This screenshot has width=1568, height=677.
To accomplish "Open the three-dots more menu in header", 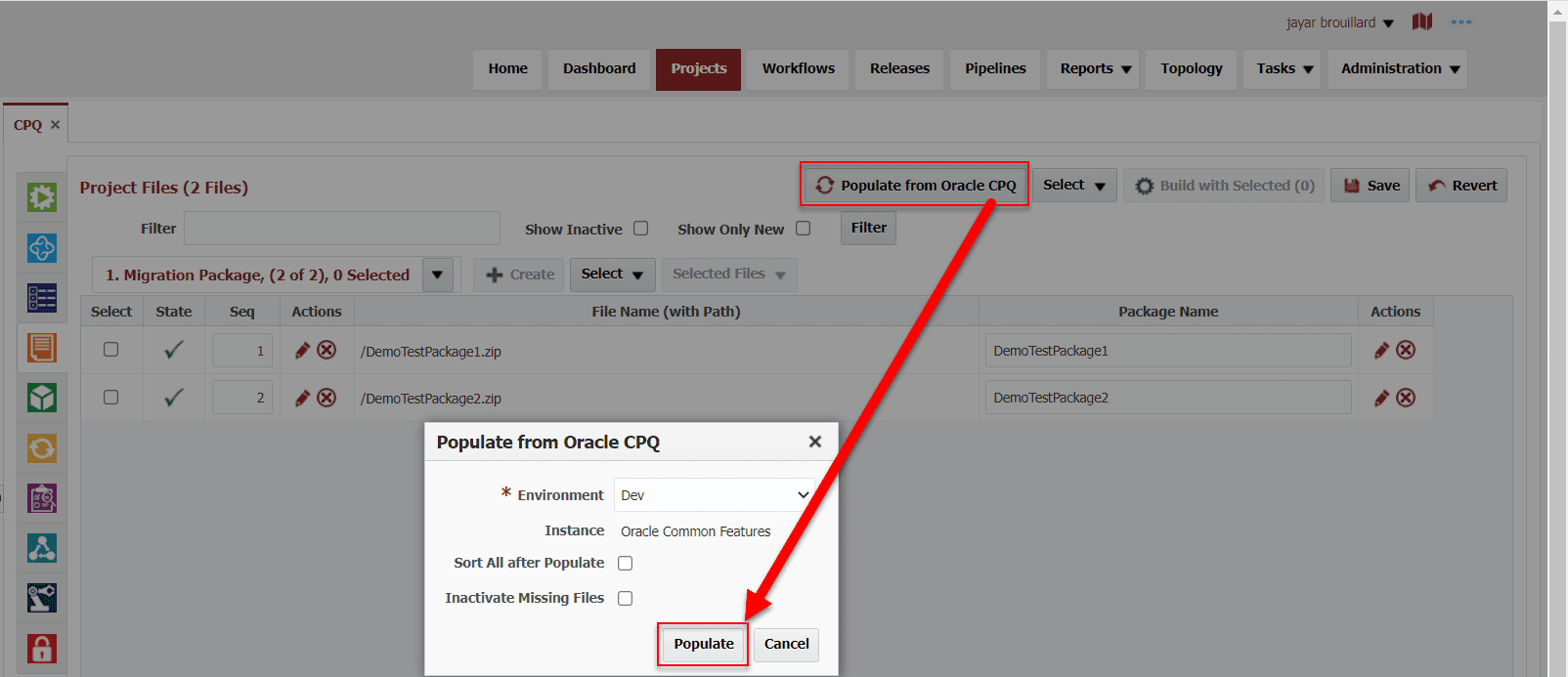I will (1461, 21).
